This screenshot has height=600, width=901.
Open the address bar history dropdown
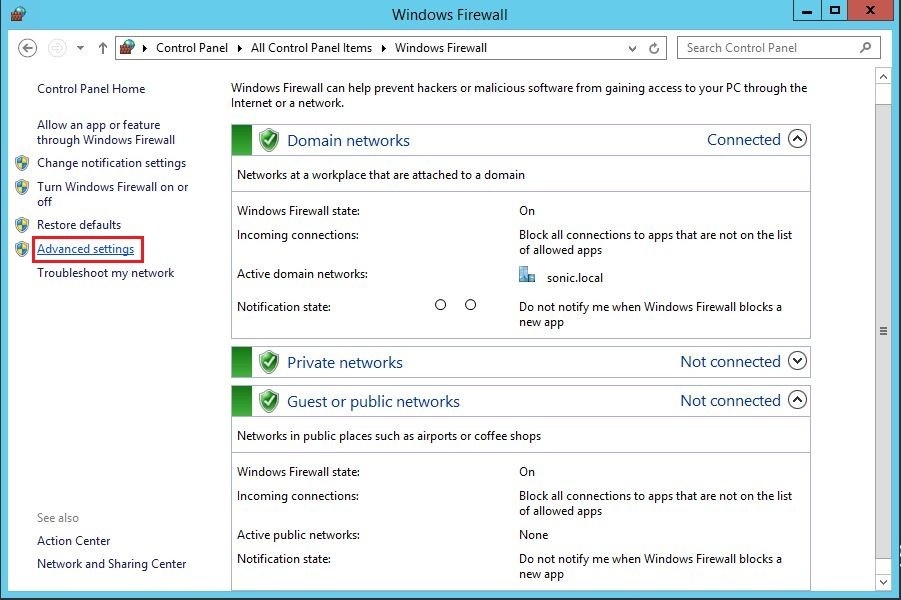(x=632, y=49)
